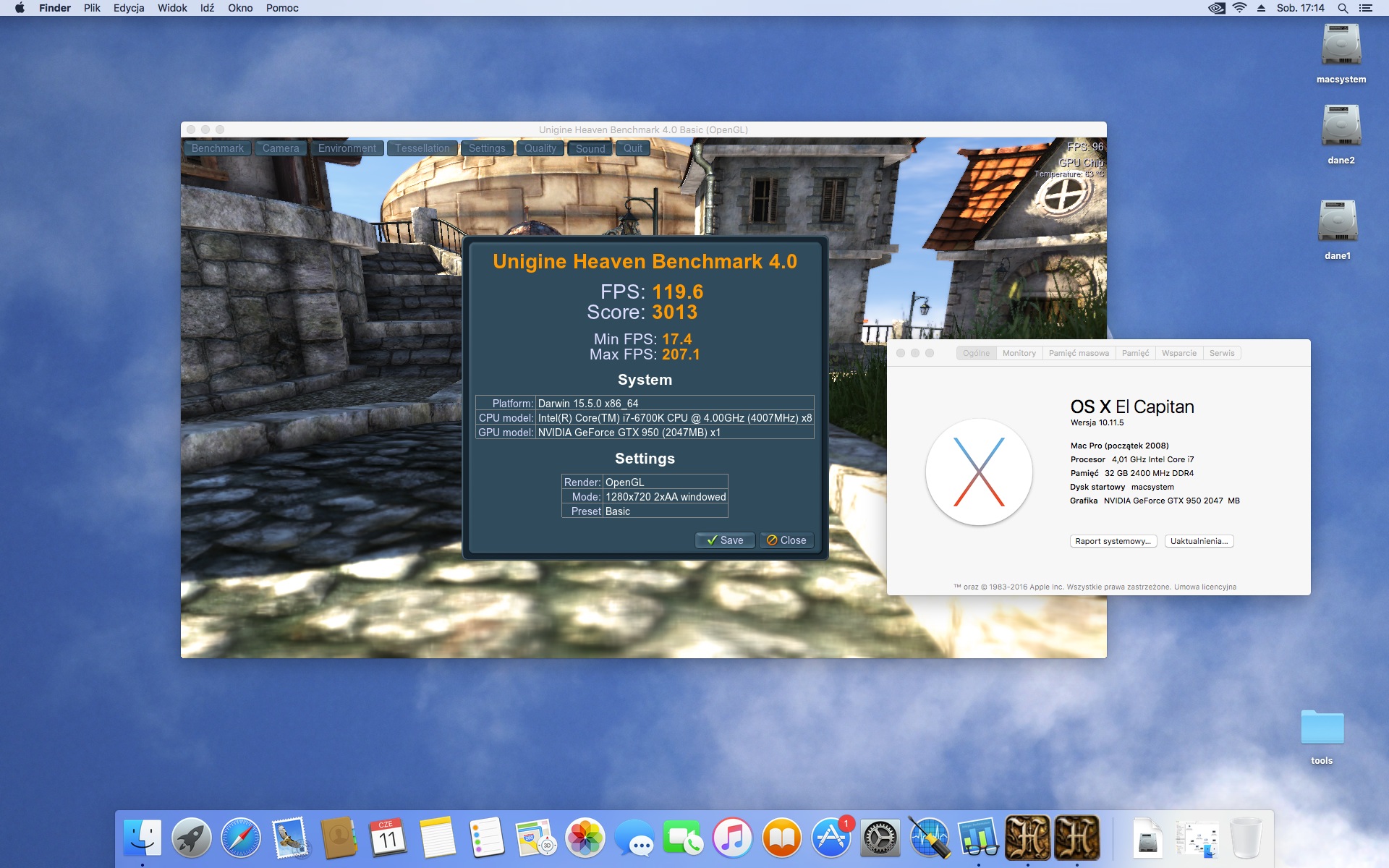Launch Safari from the Dock
Image resolution: width=1389 pixels, height=868 pixels.
click(241, 838)
